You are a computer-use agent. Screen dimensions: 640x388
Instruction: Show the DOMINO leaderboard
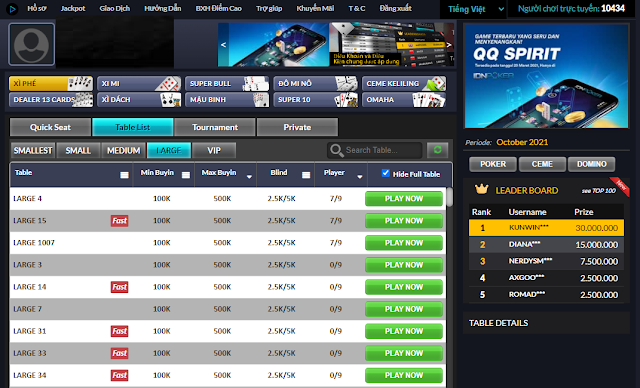(x=591, y=164)
